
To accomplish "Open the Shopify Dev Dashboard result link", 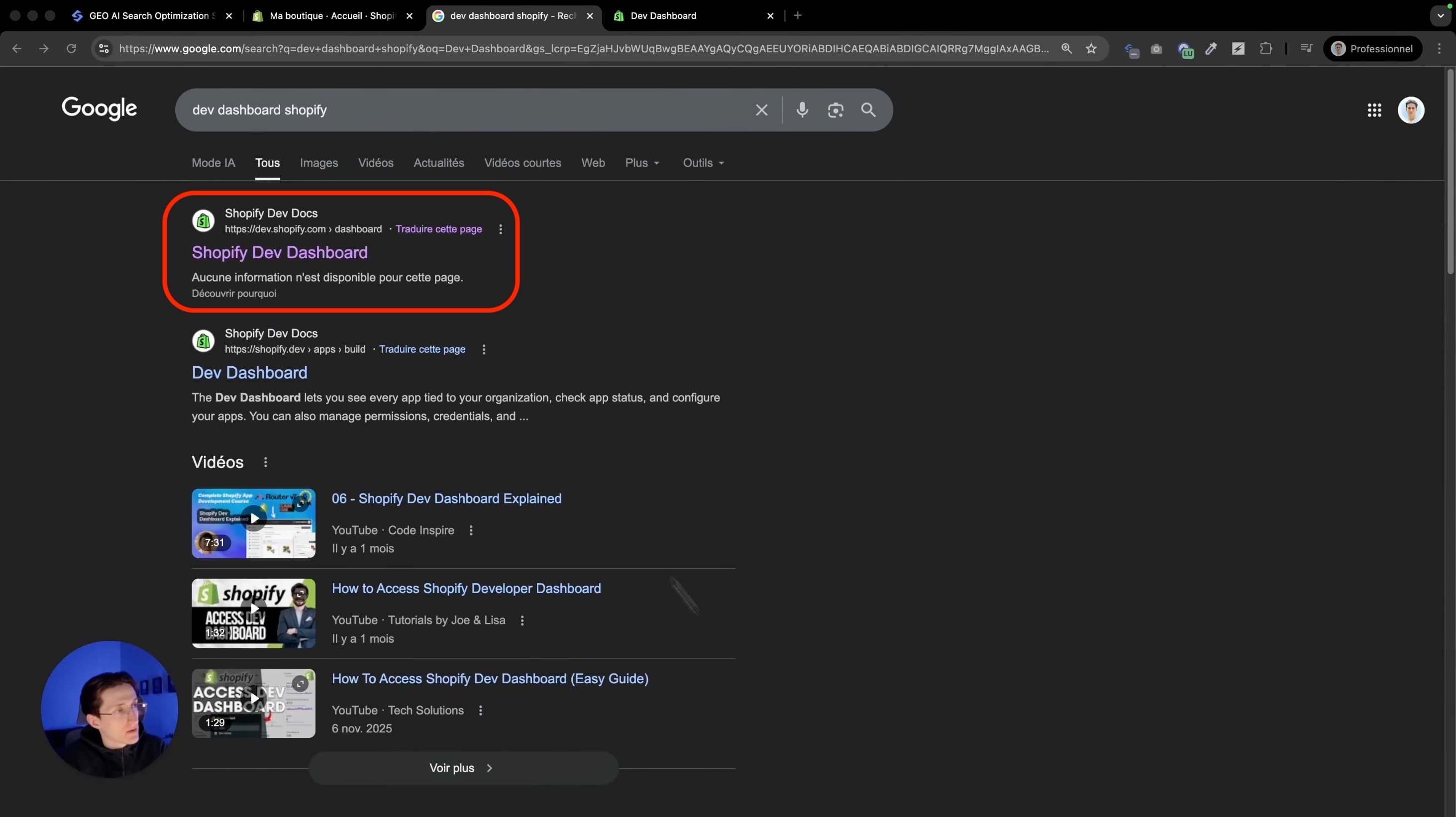I will (280, 253).
